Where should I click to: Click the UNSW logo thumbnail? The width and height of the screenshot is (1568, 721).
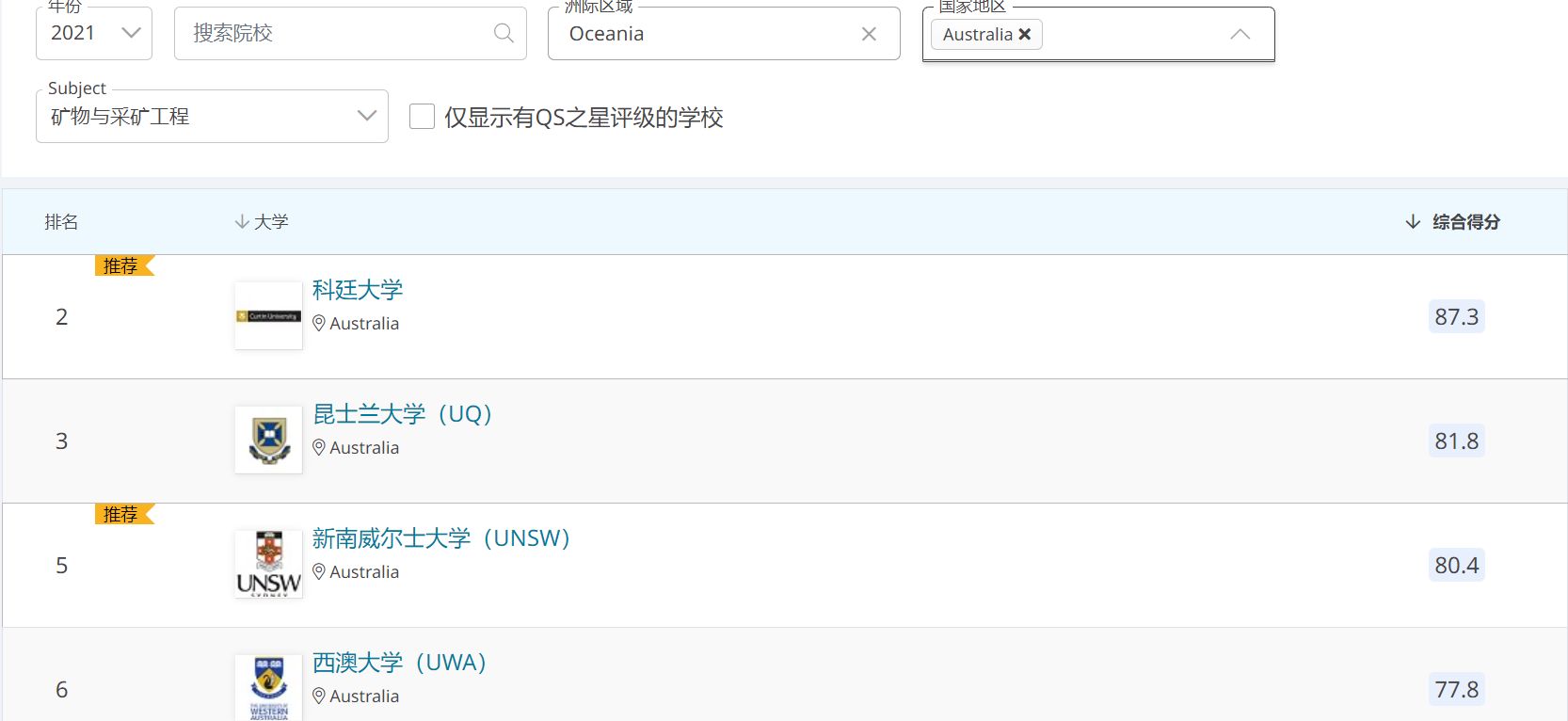268,564
